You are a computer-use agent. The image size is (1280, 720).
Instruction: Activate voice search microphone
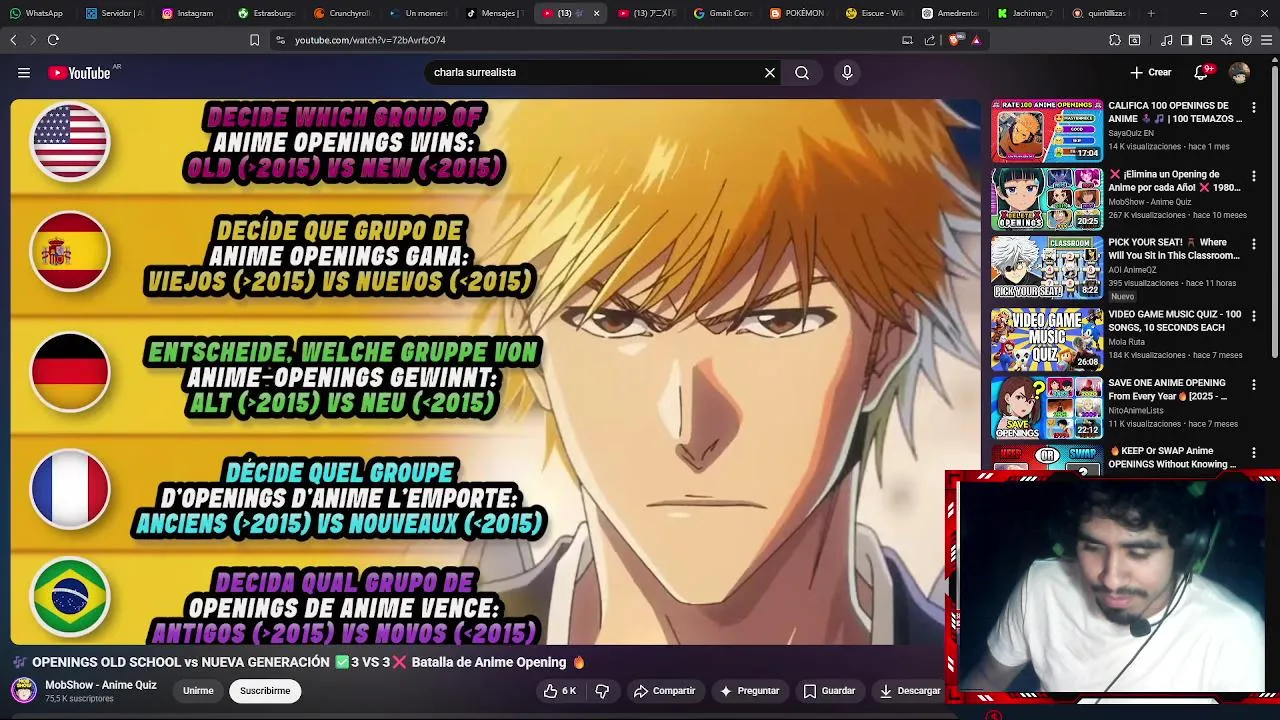tap(847, 72)
